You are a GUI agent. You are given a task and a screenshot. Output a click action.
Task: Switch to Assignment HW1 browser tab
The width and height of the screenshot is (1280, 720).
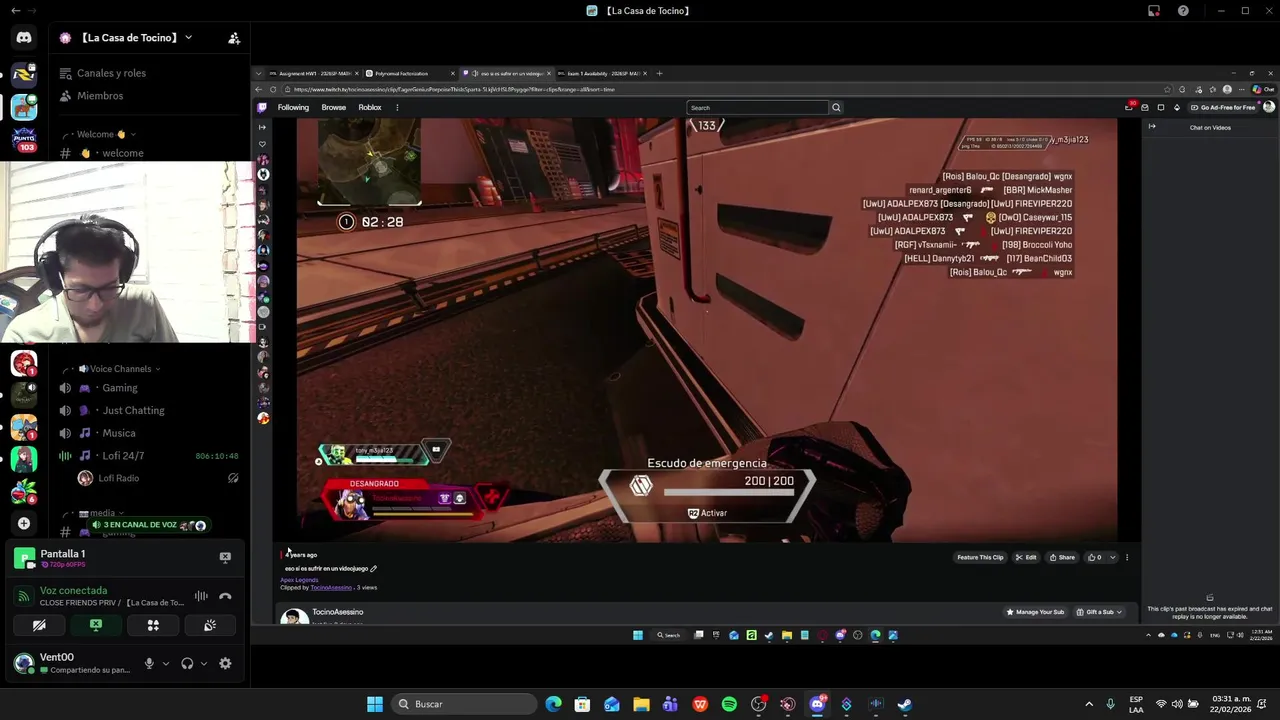(x=313, y=74)
